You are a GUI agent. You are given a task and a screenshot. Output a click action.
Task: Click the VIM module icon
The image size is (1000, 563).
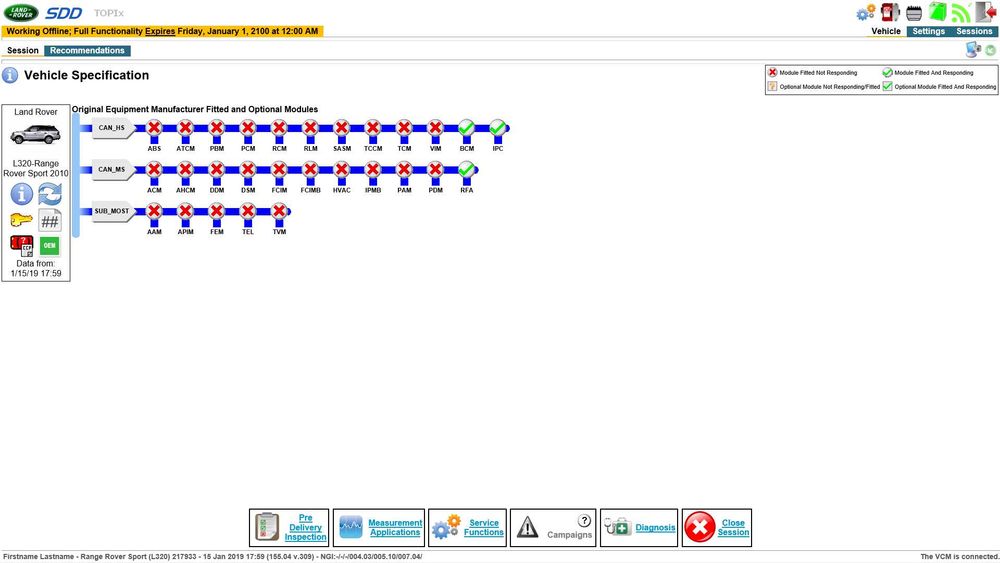[435, 128]
